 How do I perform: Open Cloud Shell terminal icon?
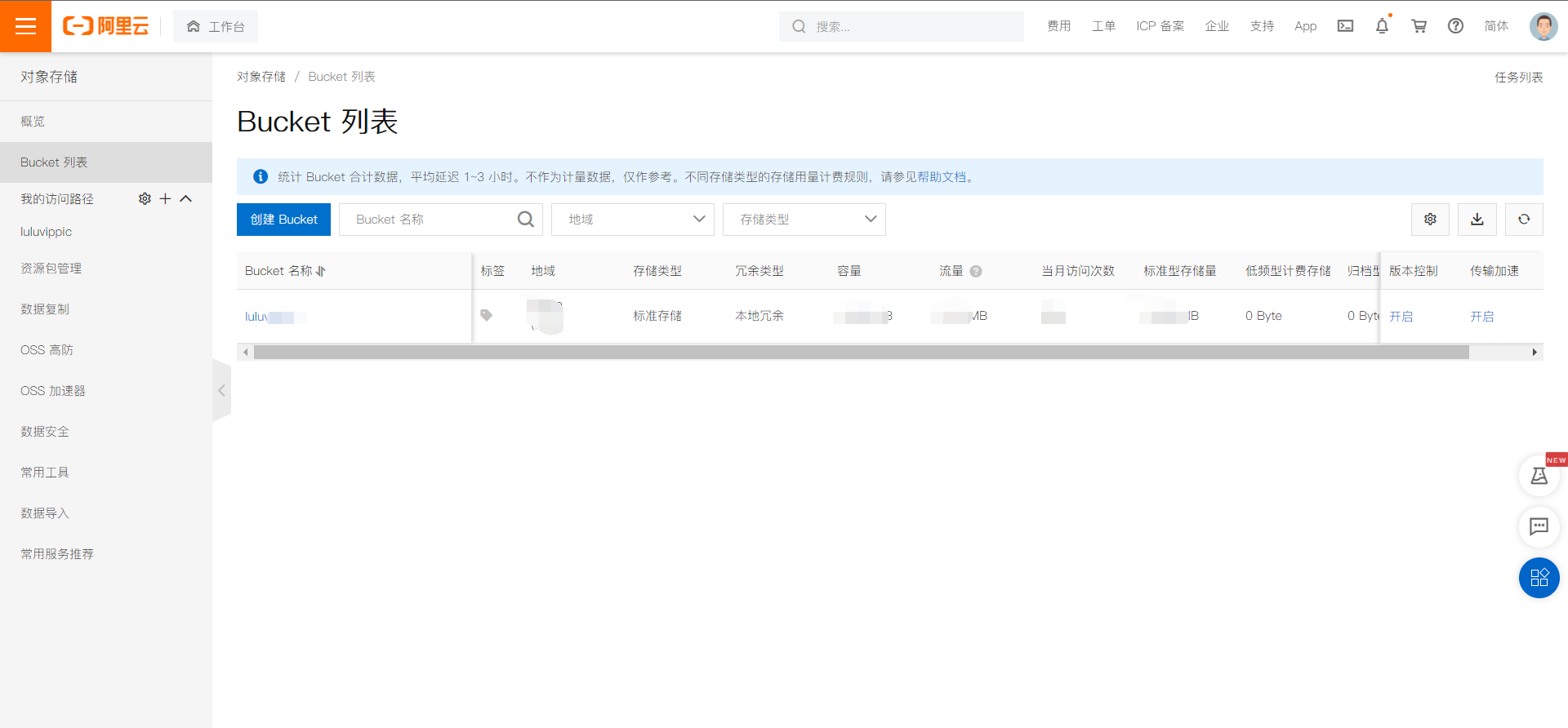point(1345,26)
